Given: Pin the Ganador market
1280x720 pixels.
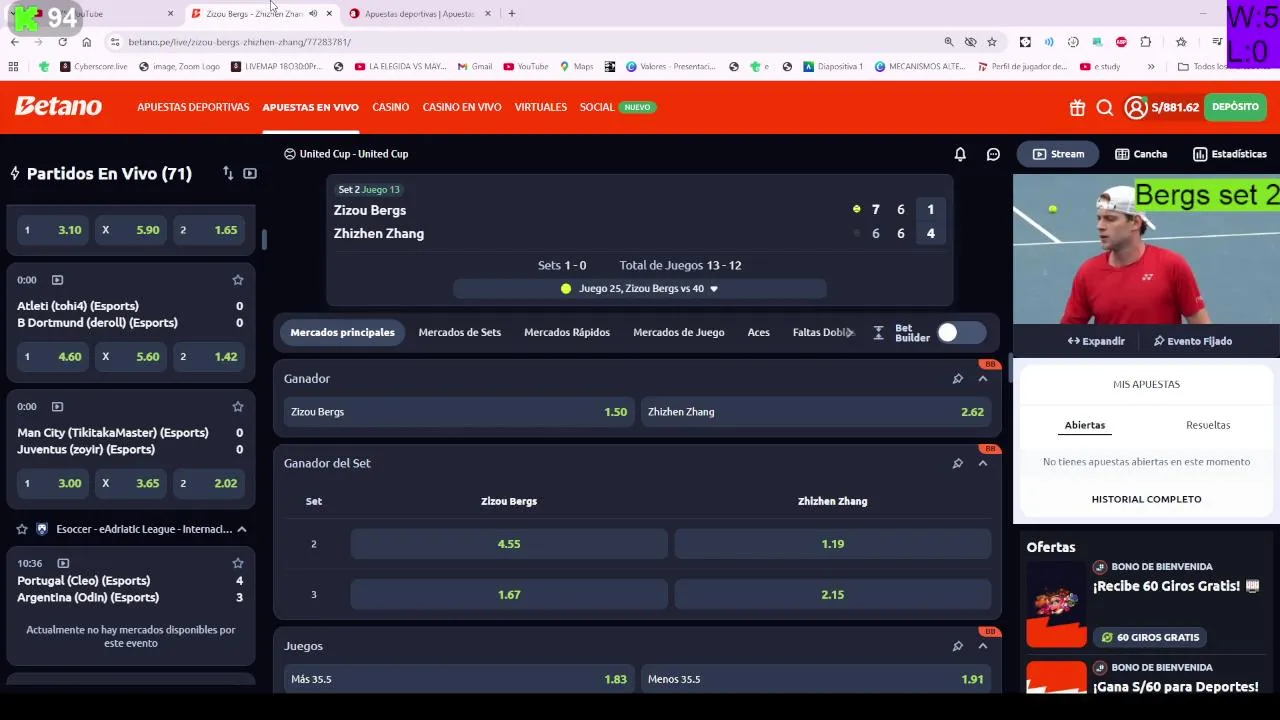Looking at the screenshot, I should pyautogui.click(x=957, y=379).
